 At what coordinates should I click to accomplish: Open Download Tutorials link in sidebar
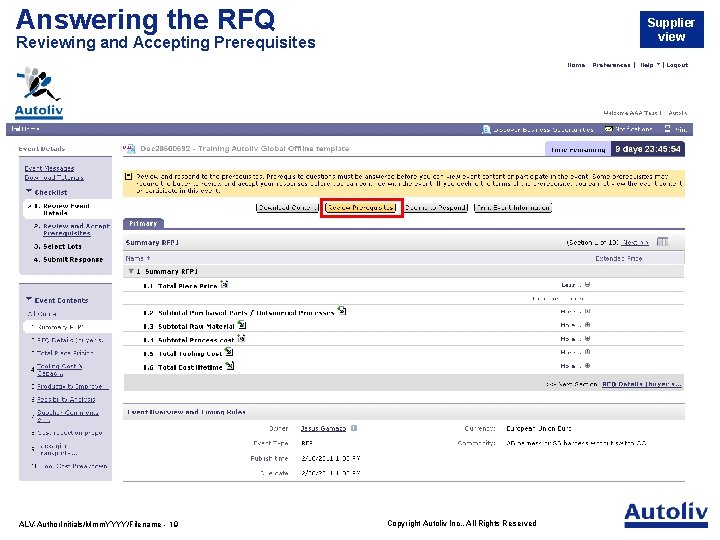(54, 178)
